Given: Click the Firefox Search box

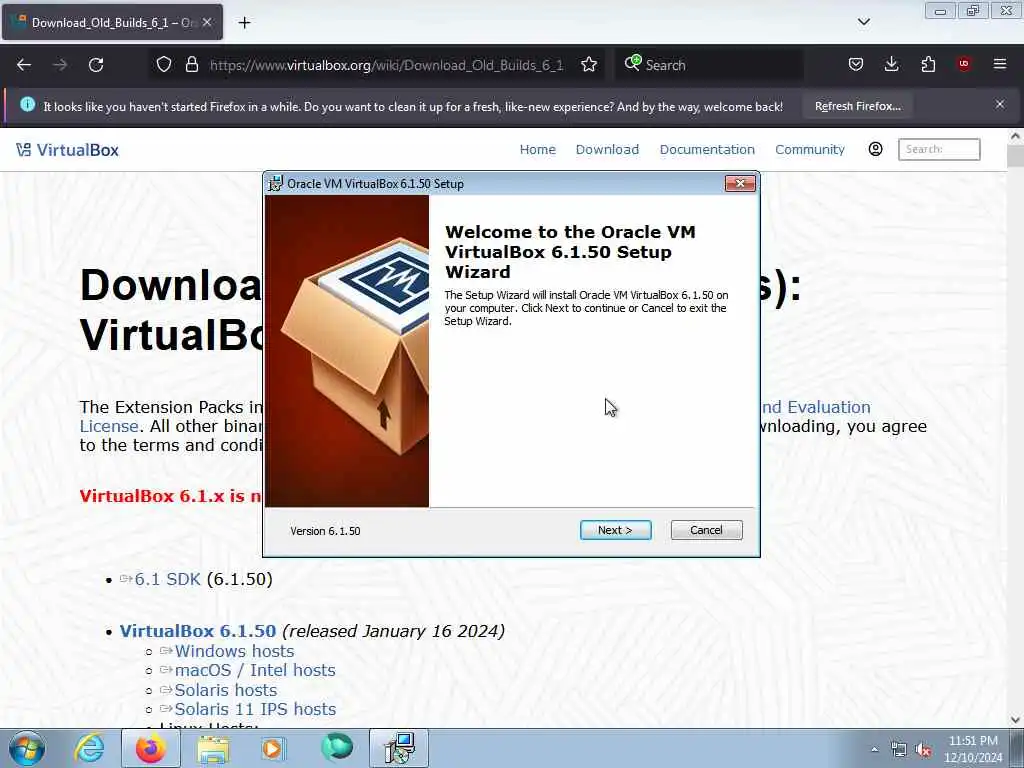Looking at the screenshot, I should pos(709,65).
